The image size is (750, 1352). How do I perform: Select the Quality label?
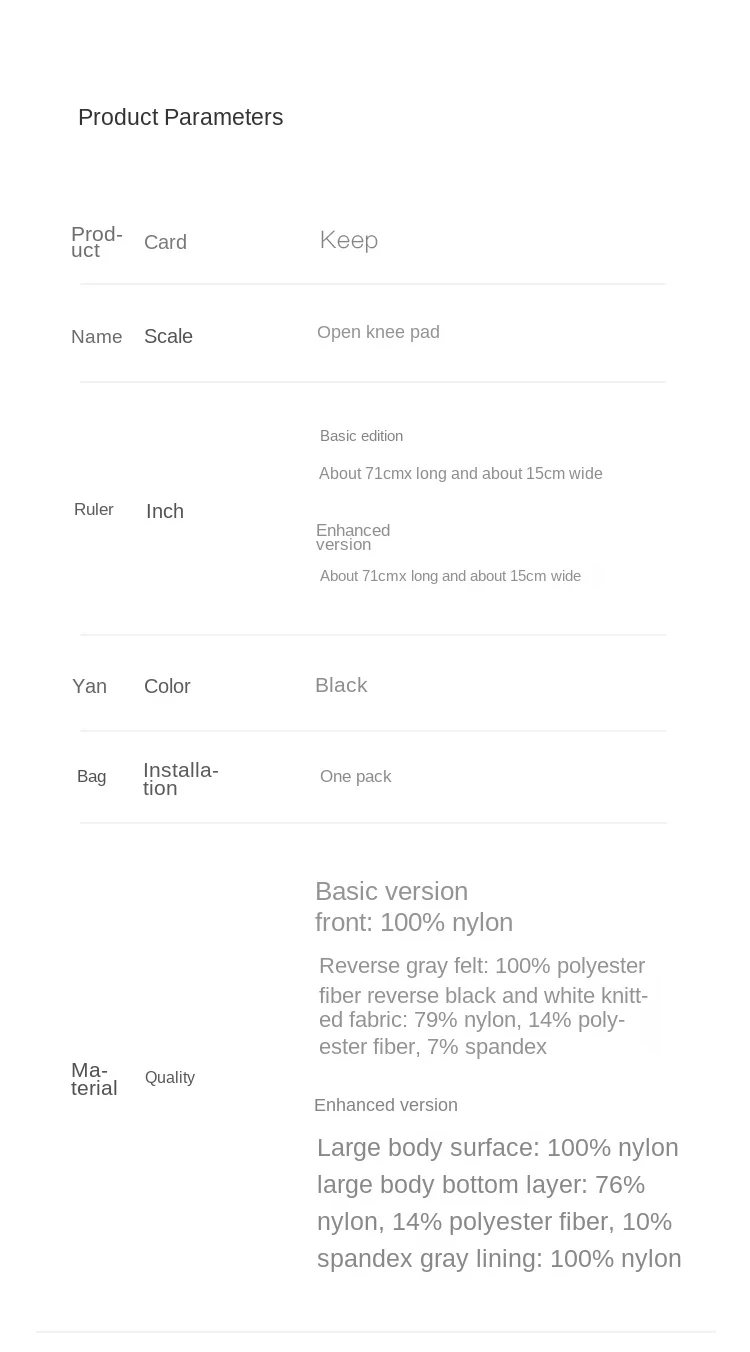[170, 1077]
